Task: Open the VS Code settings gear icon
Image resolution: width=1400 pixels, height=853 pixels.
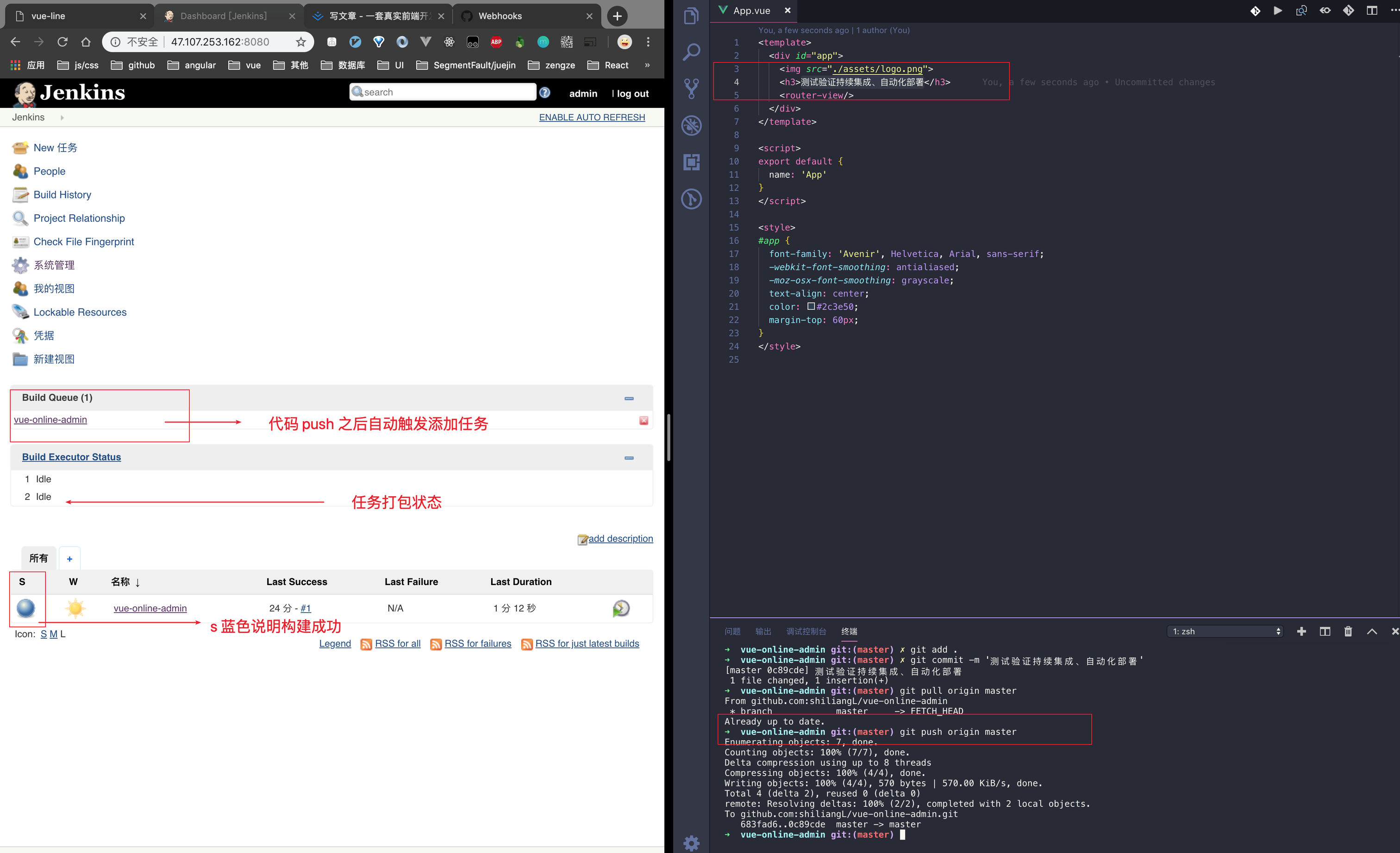Action: pos(691,842)
